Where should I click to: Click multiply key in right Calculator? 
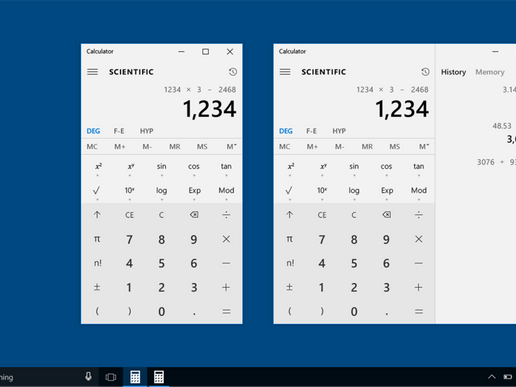click(x=419, y=239)
